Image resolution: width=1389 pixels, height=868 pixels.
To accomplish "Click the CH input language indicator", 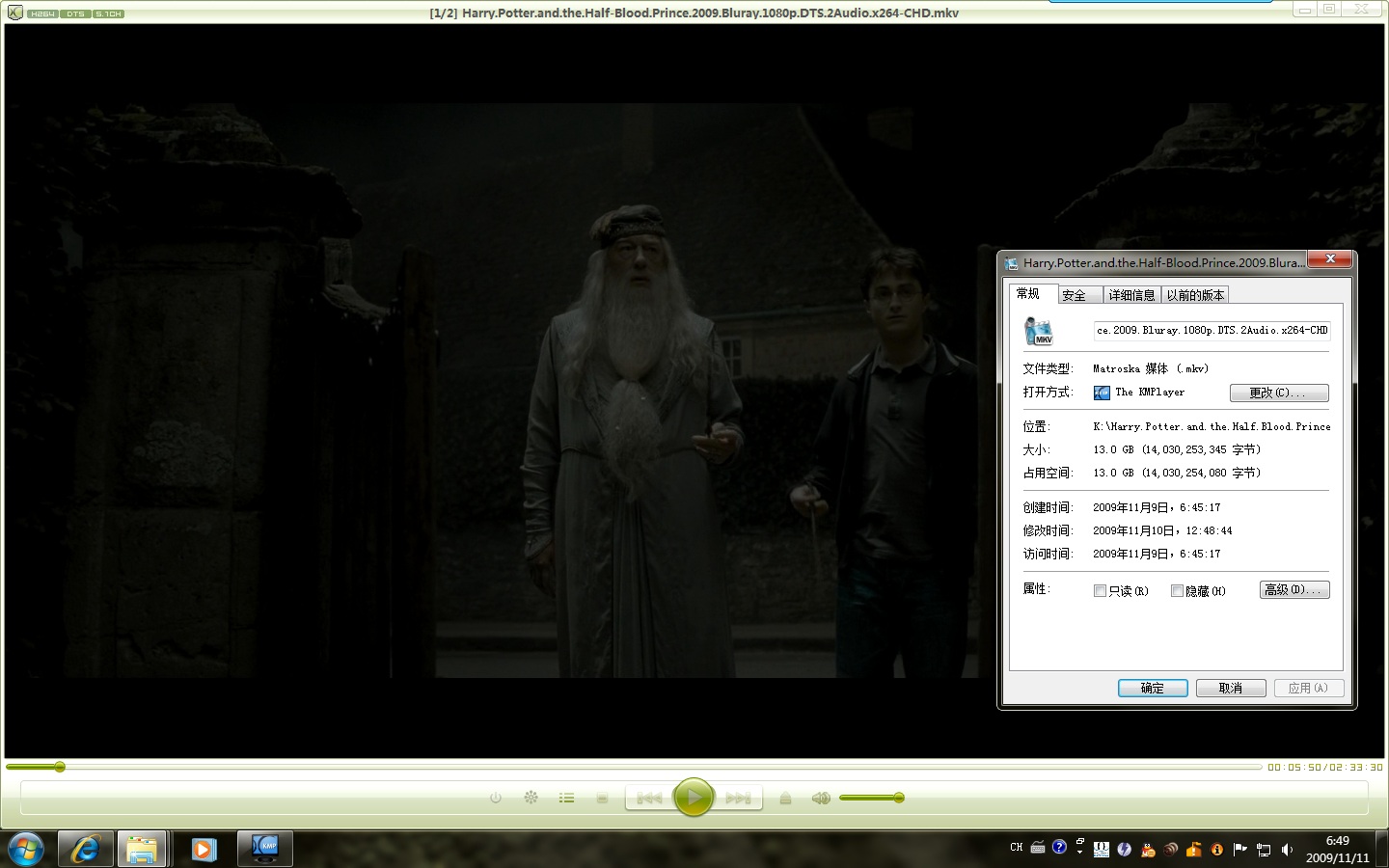I will coord(1017,848).
